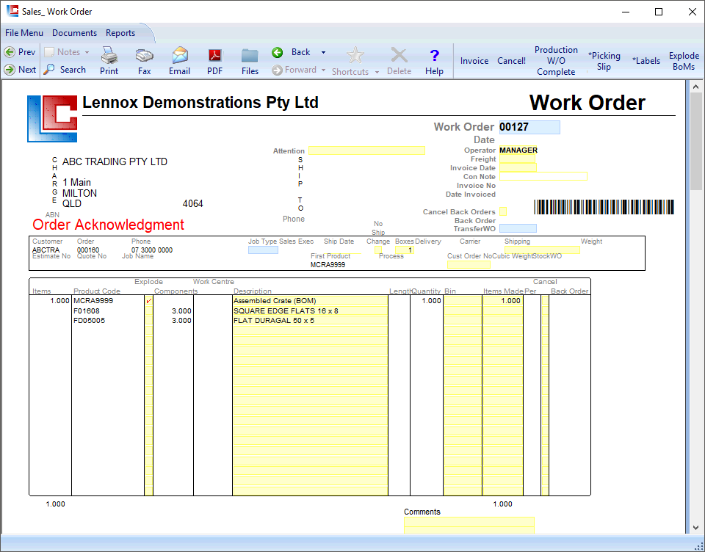Click the Print icon in toolbar
Screen dimensions: 705x552
click(109, 56)
